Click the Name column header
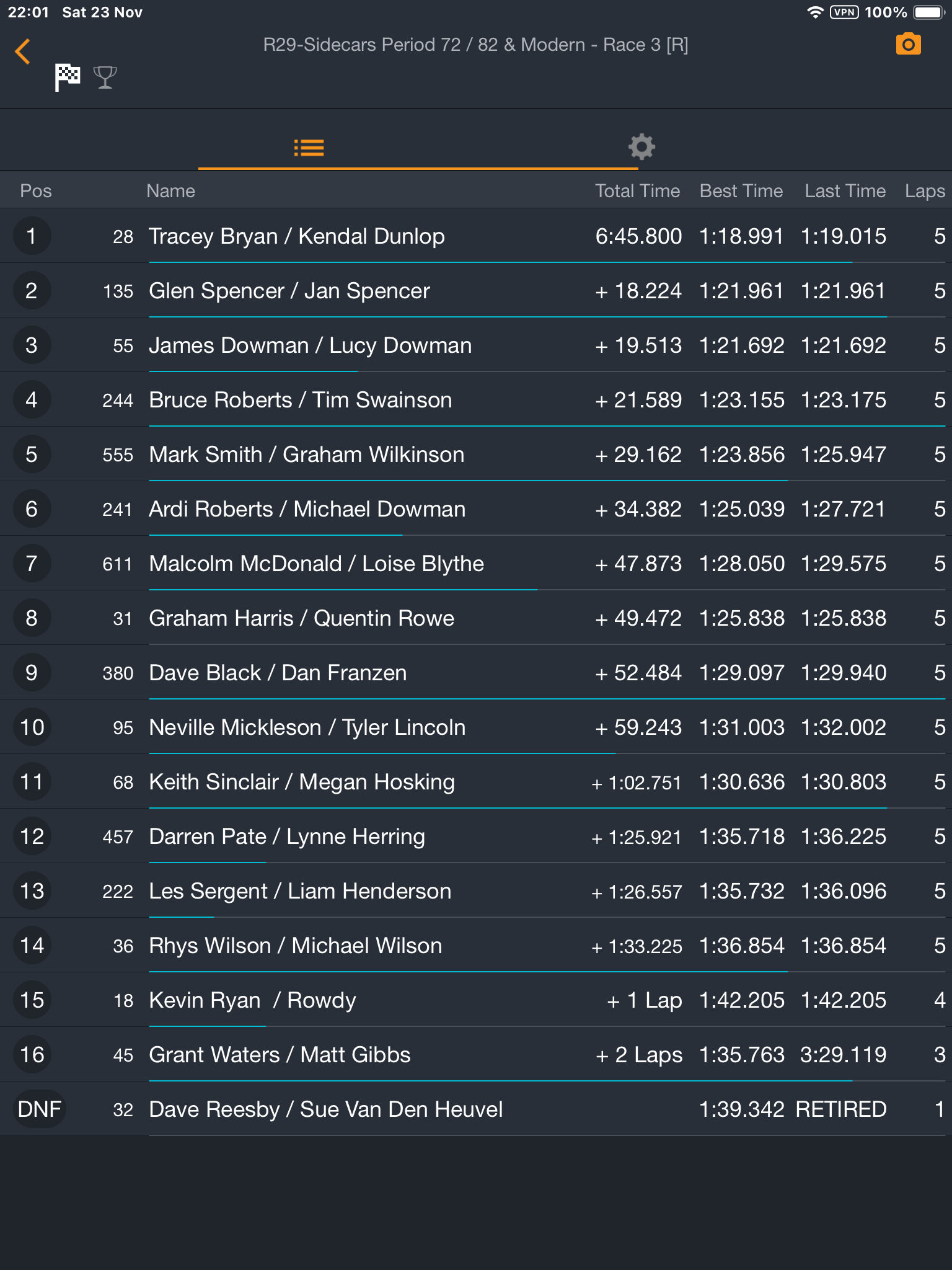This screenshot has height=1270, width=952. click(170, 191)
